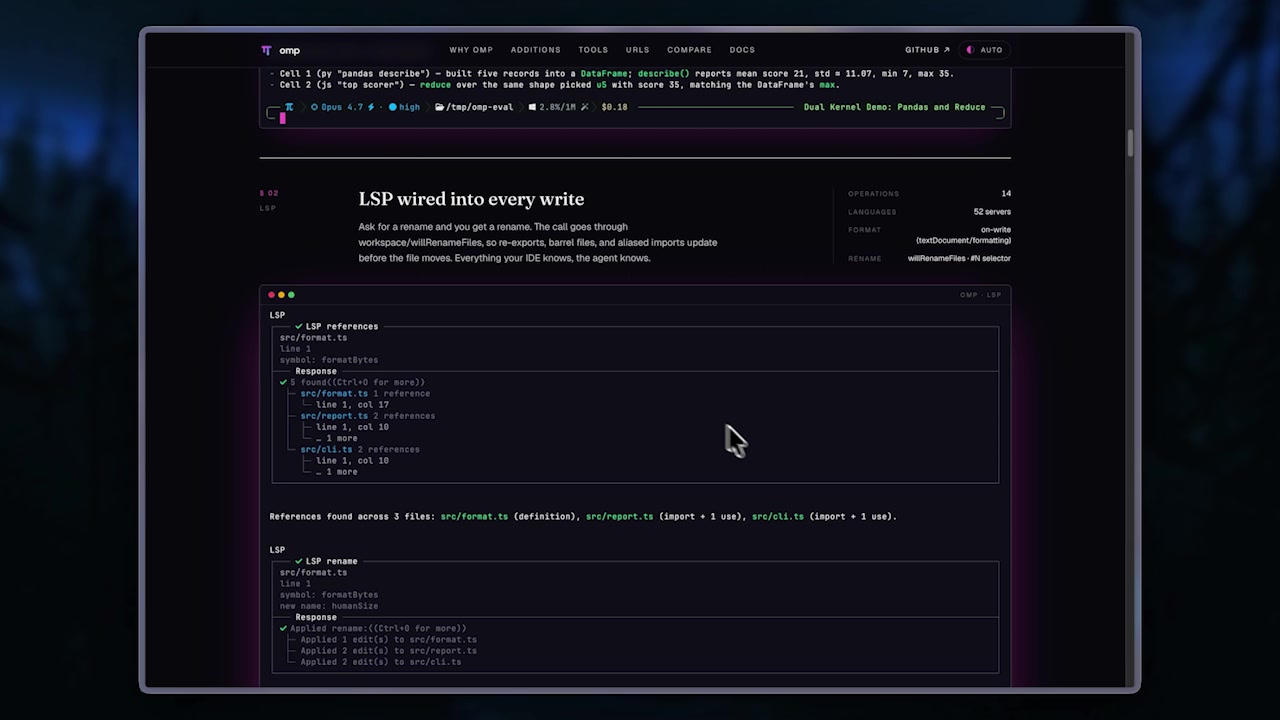Click the circle icon before Opus 4.7
1280x720 pixels.
[x=314, y=107]
